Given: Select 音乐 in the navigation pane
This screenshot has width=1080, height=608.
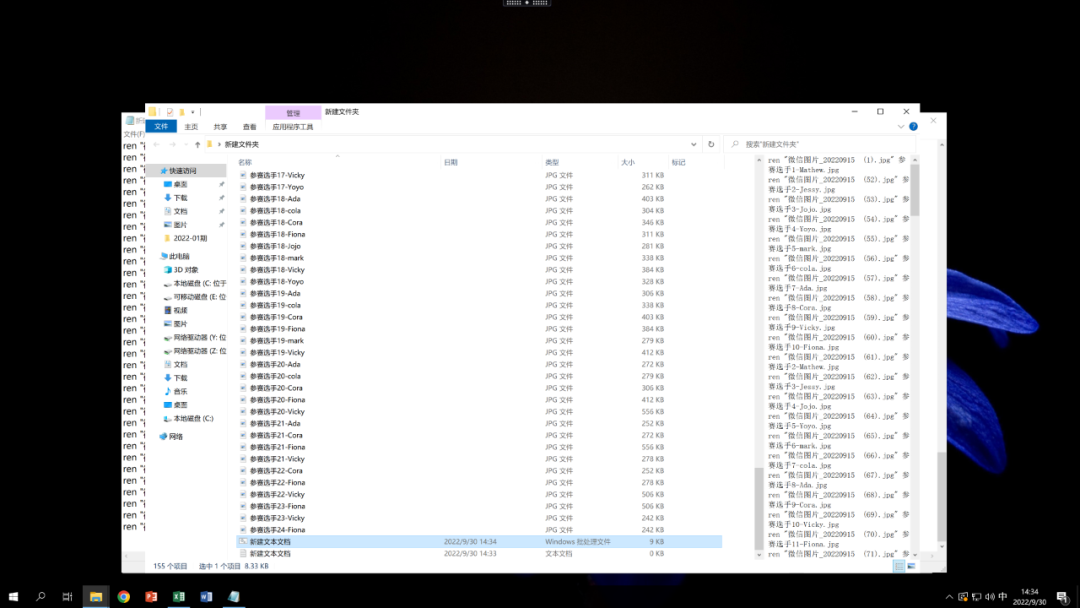Looking at the screenshot, I should click(180, 391).
